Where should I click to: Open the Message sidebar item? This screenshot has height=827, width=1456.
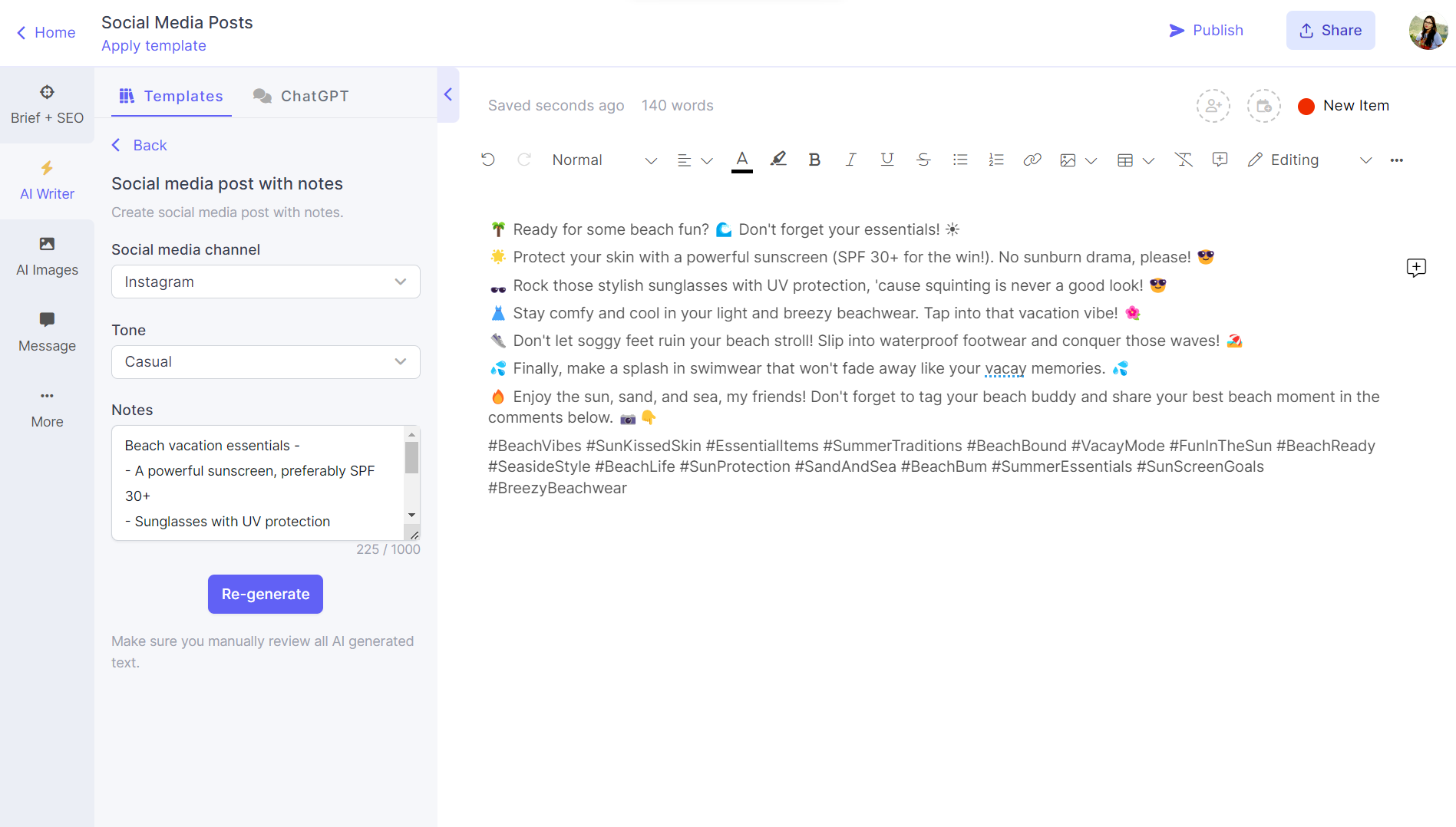[x=47, y=332]
